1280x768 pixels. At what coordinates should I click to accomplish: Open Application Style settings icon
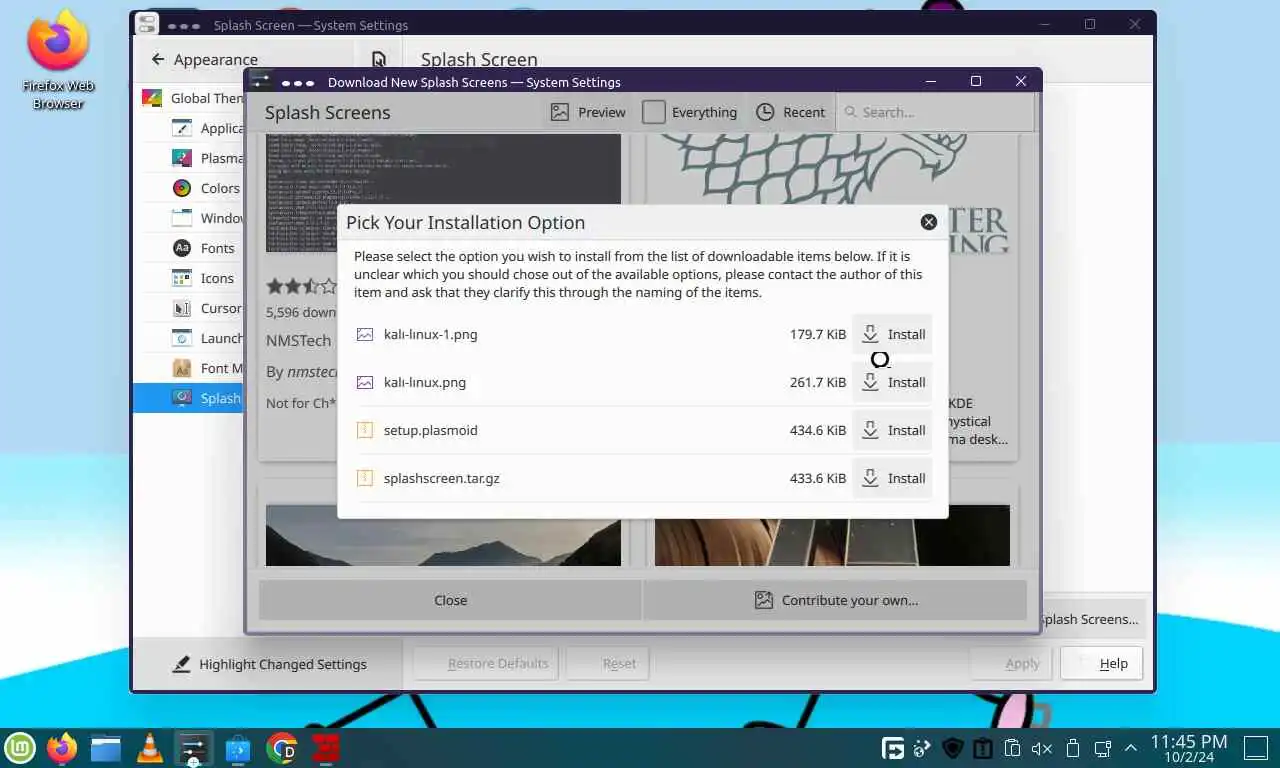tap(182, 128)
